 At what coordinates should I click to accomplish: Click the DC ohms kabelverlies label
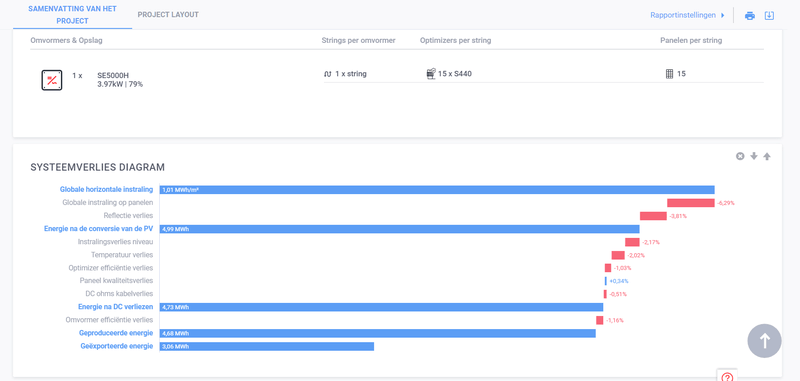[119, 294]
